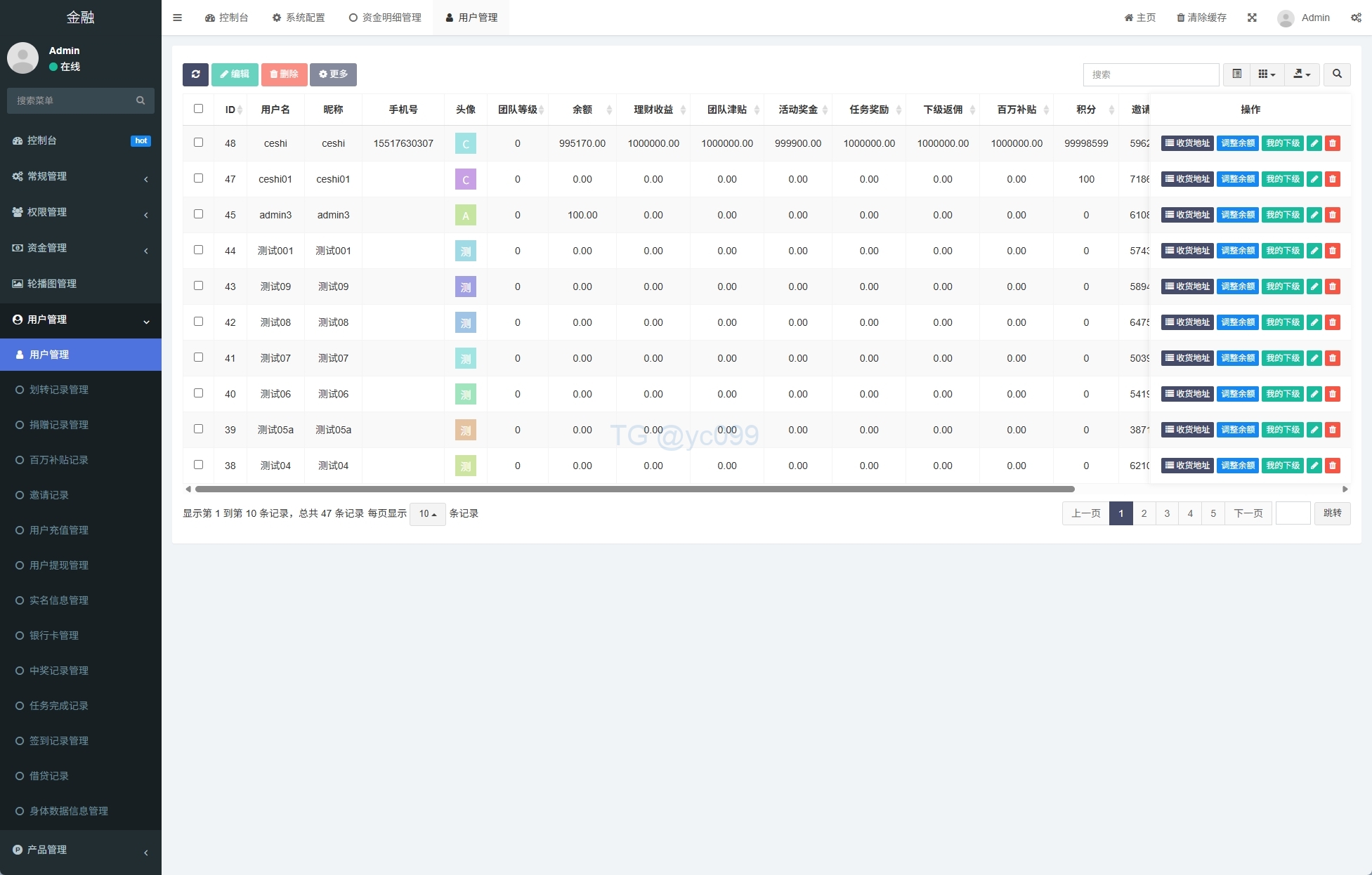
Task: Toggle the table card view icon
Action: 1236,74
